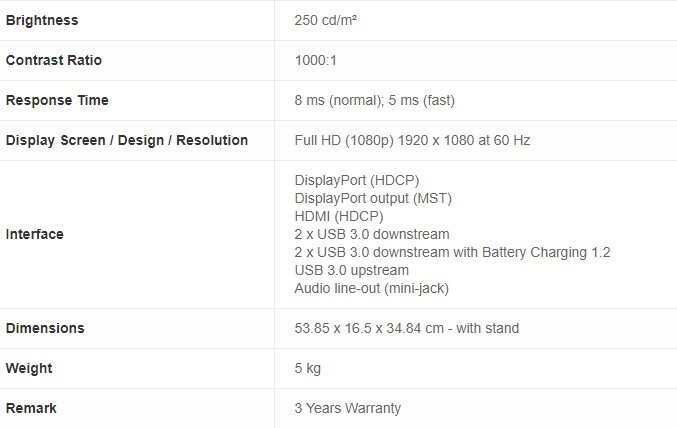Viewport: 677px width, 428px height.
Task: Click the Brightness row label
Action: 42,20
